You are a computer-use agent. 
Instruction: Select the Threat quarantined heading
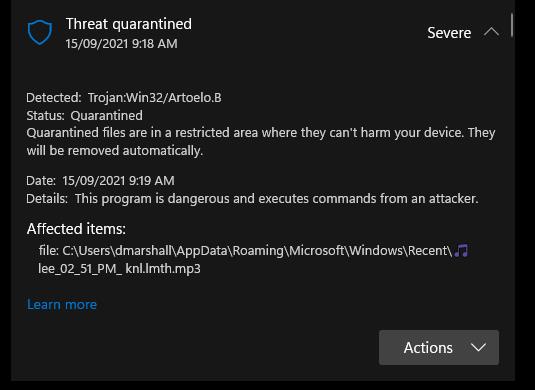click(x=129, y=24)
